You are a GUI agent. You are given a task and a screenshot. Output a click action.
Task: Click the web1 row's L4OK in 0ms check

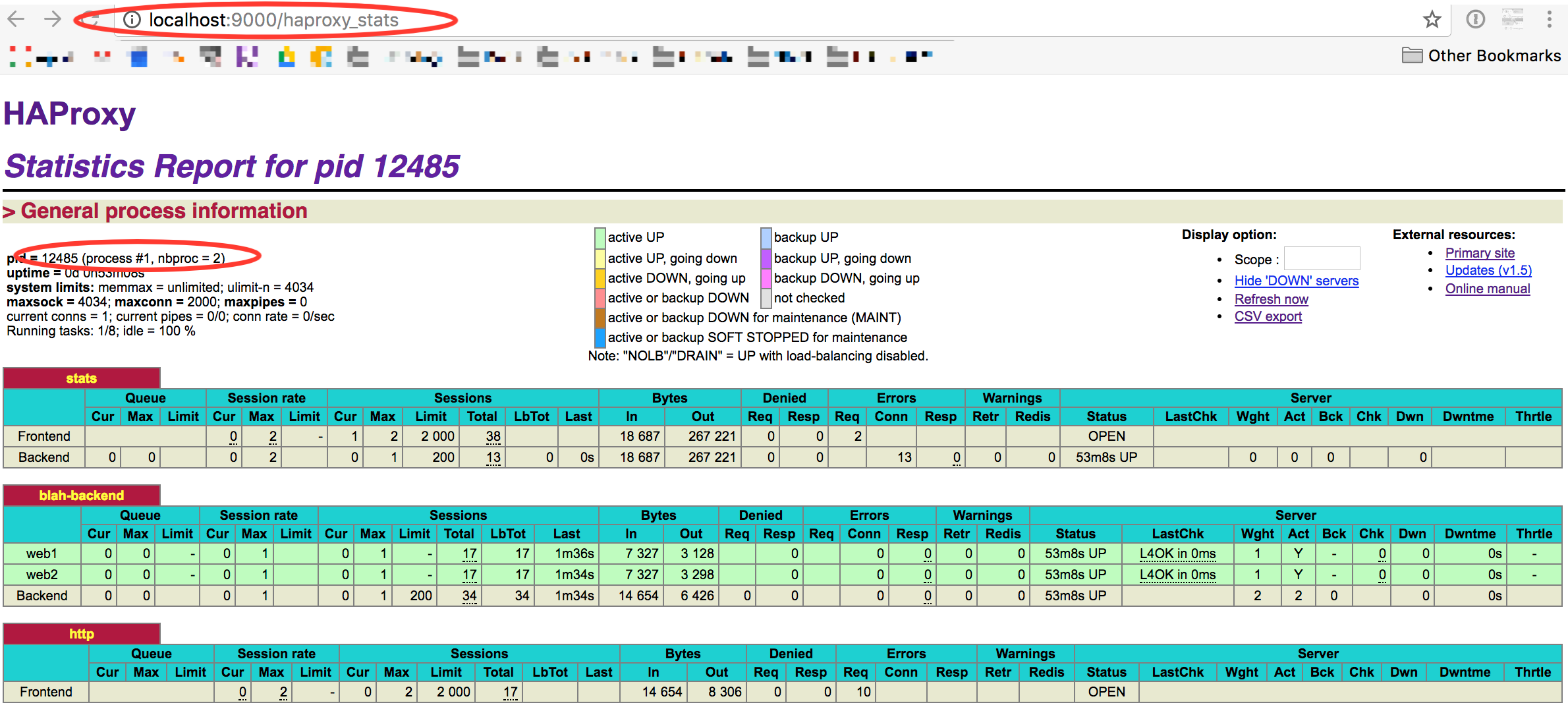(1177, 554)
